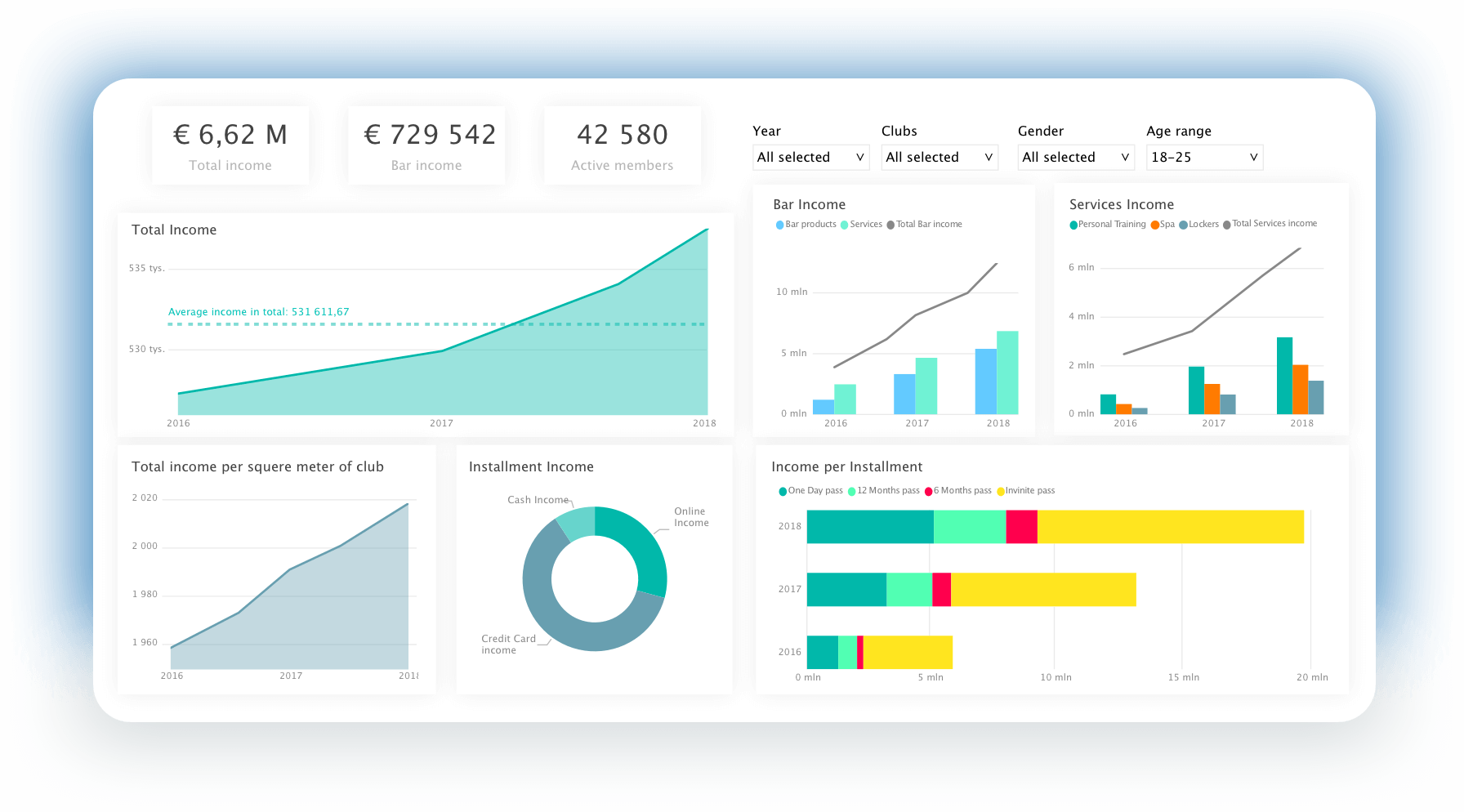Viewport: 1464px width, 812px height.
Task: Expand the Clubs filter dropdown
Action: [939, 157]
